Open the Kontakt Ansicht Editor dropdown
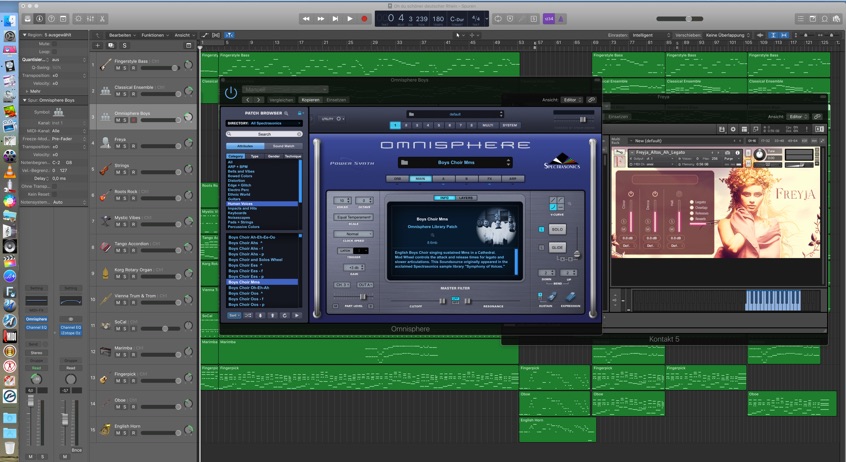The height and width of the screenshot is (462, 846). click(x=797, y=117)
